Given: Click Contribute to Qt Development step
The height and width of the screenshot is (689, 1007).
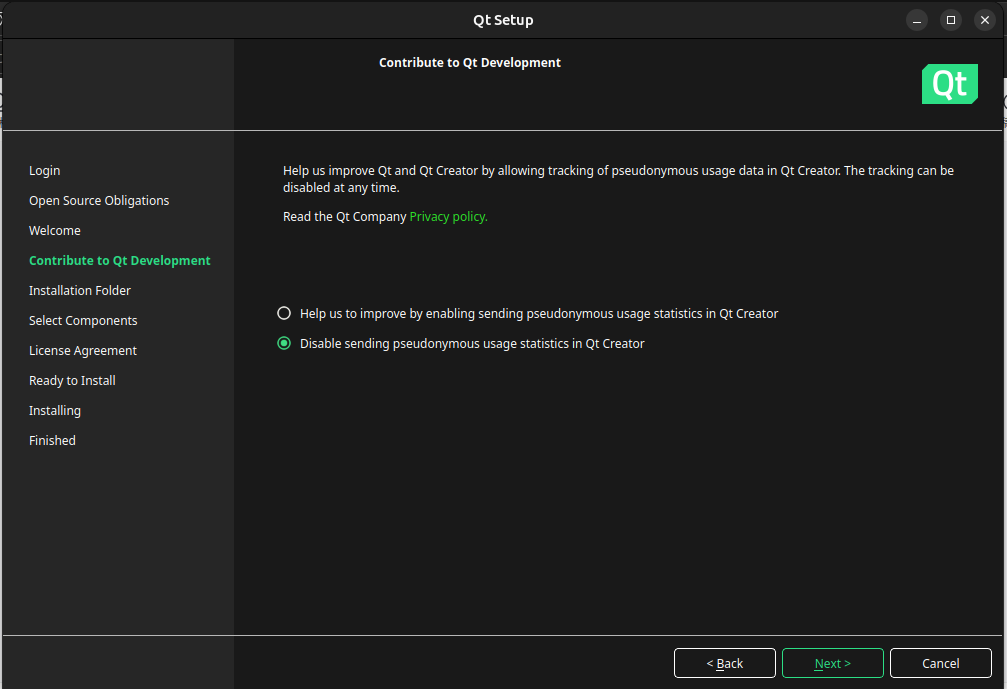Looking at the screenshot, I should pos(120,261).
